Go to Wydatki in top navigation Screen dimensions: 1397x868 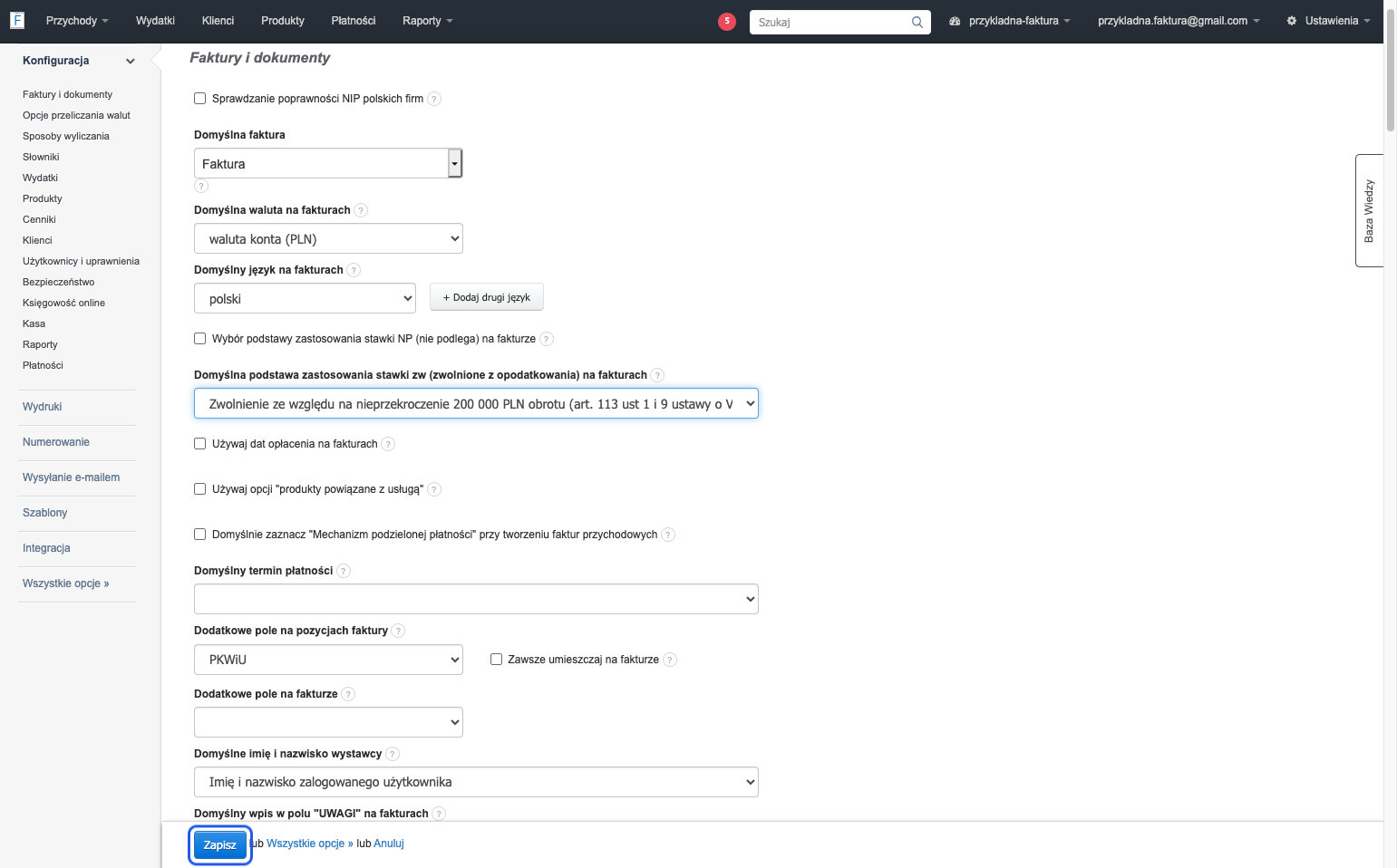click(155, 21)
